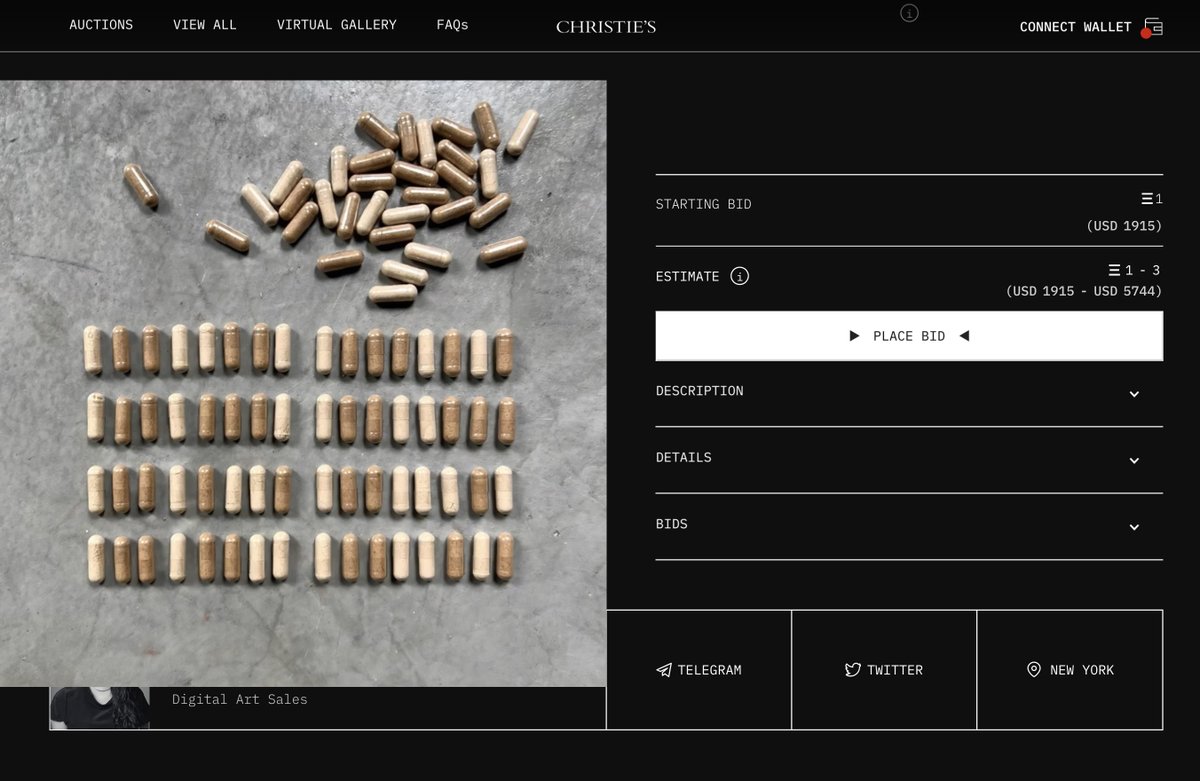The width and height of the screenshot is (1200, 781).
Task: Click the small info circle in top bar
Action: [909, 13]
